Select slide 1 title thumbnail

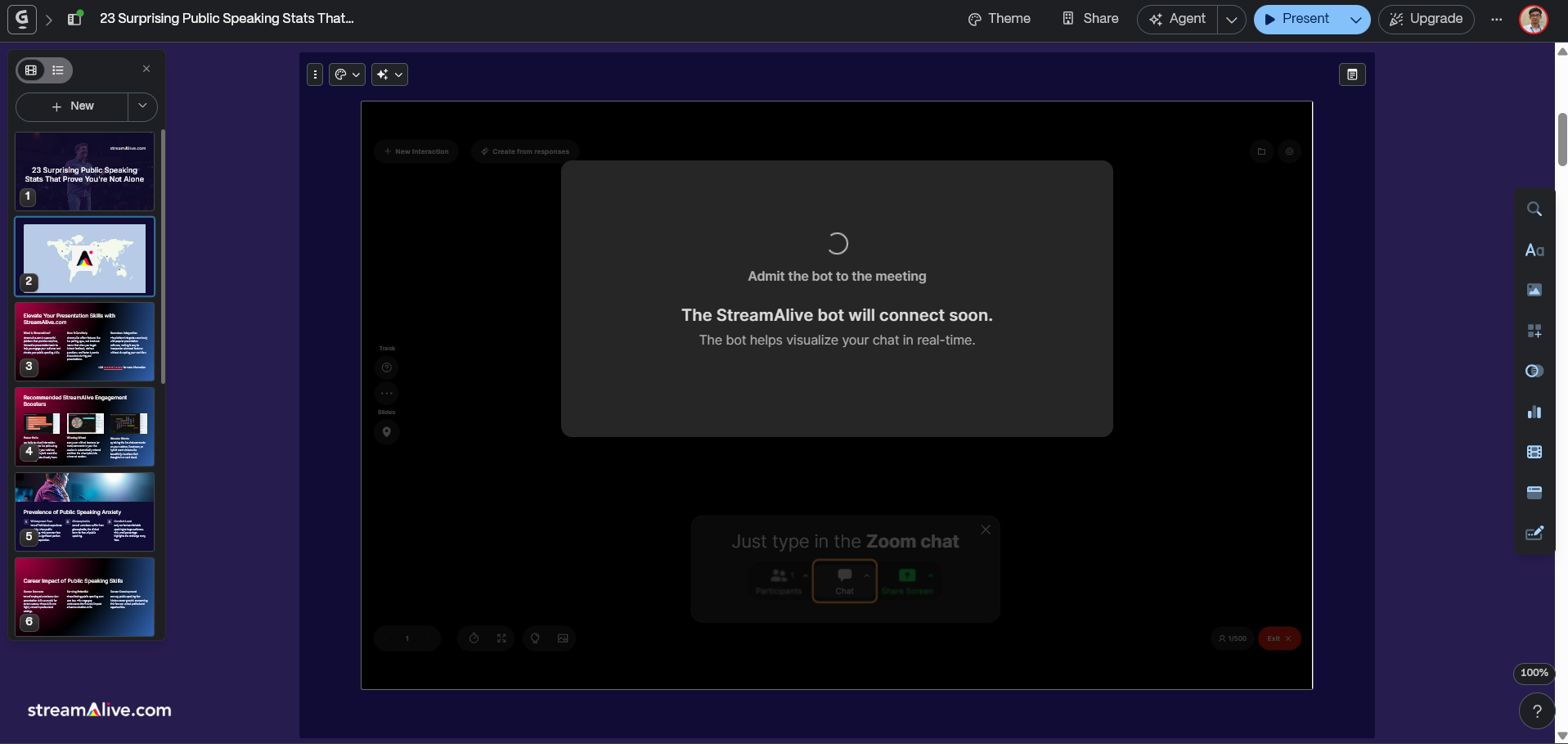pos(84,172)
